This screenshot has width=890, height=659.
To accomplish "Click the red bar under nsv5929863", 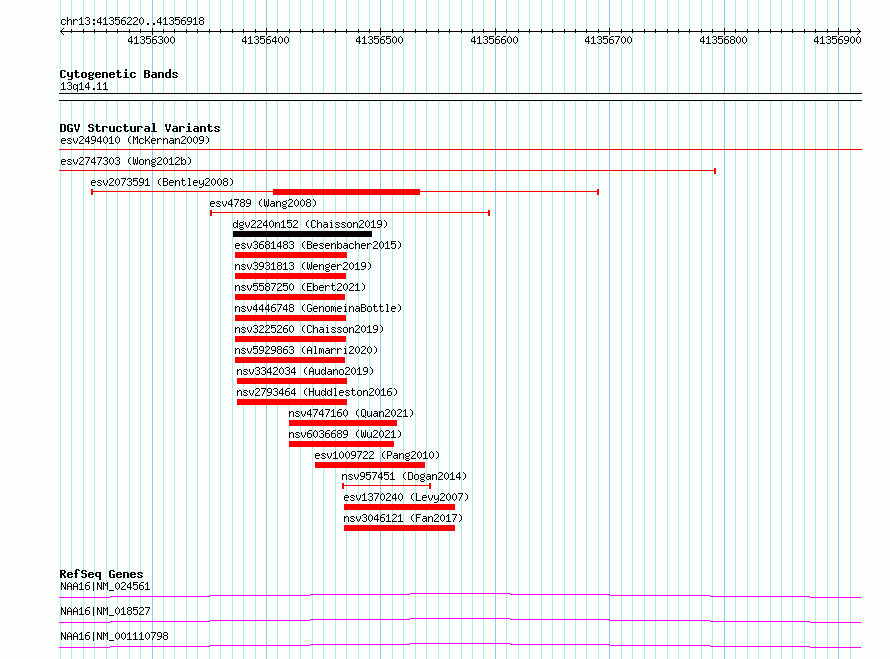I will [x=289, y=360].
